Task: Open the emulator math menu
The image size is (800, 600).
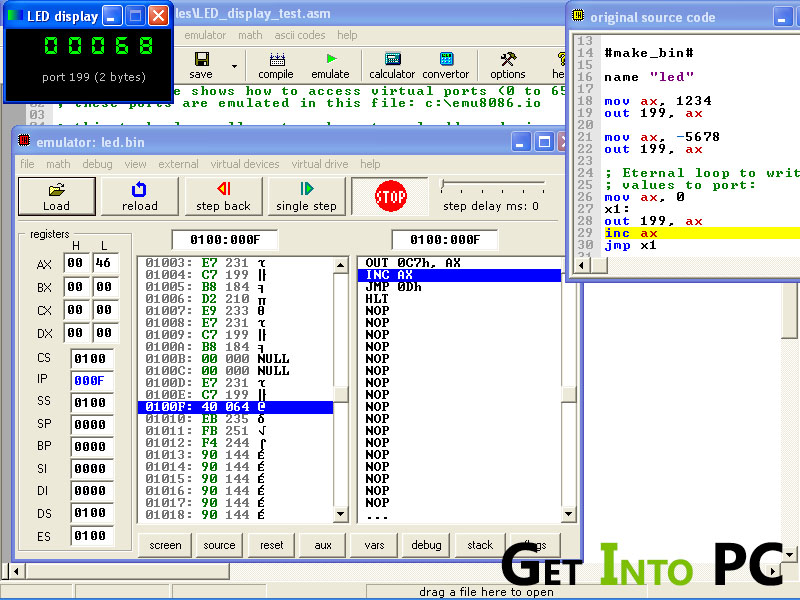Action: click(x=58, y=164)
